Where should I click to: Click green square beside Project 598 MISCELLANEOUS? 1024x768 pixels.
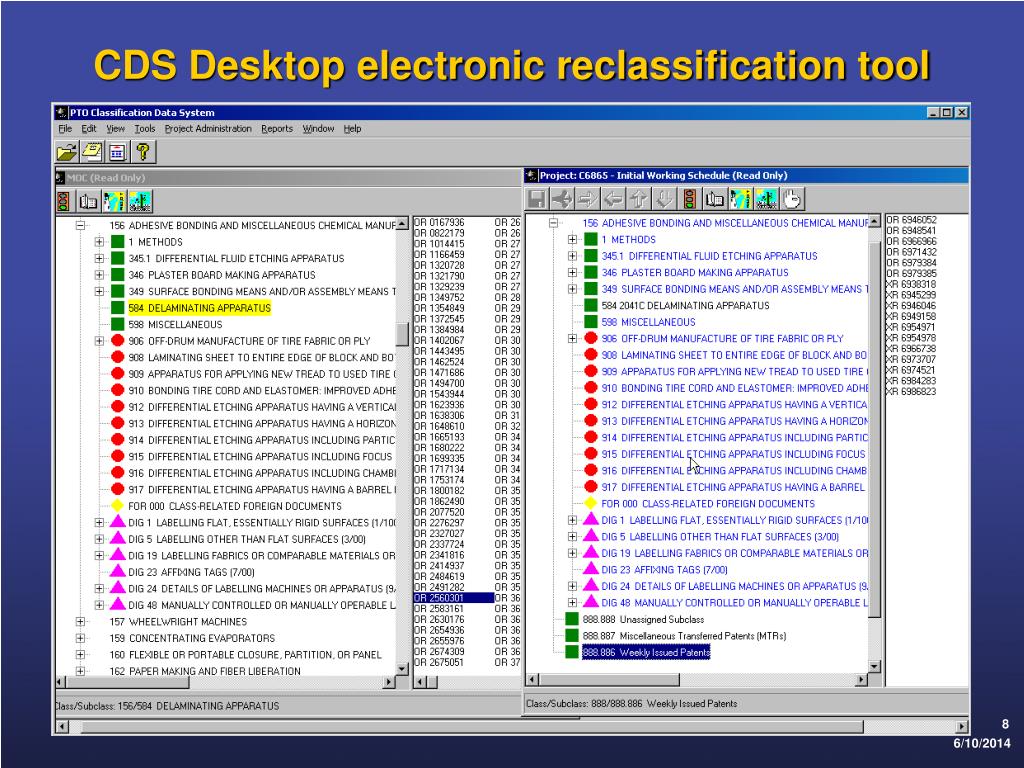591,321
